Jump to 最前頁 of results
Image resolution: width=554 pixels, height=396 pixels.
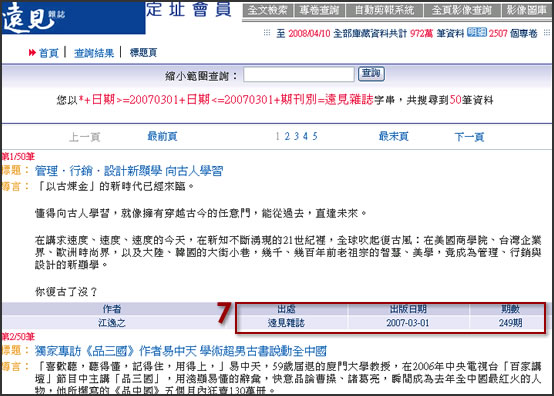163,136
